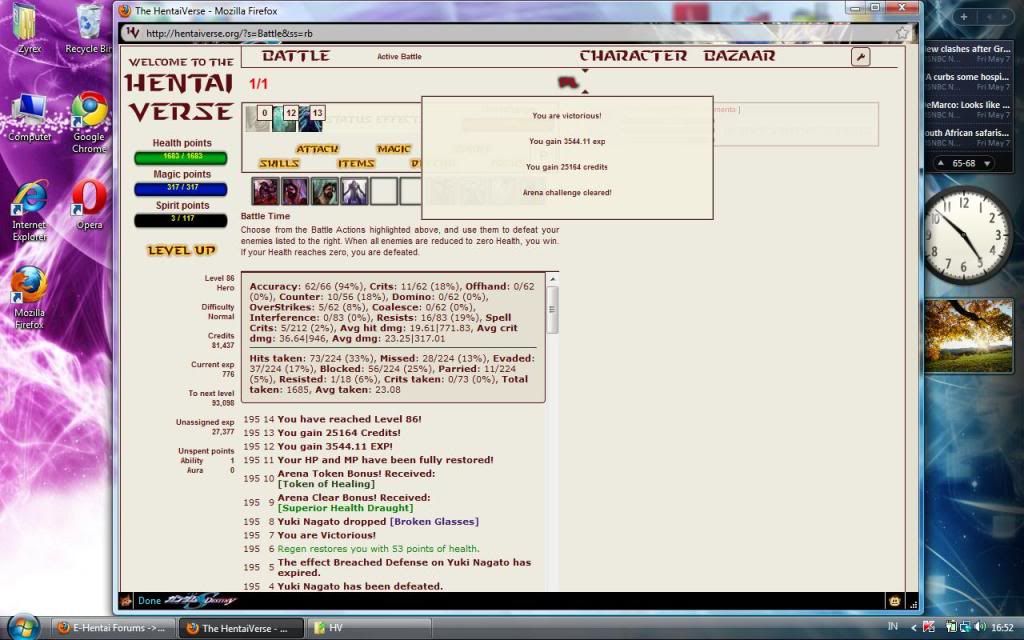Click the Level Up button
The width and height of the screenshot is (1024, 640).
pyautogui.click(x=182, y=250)
